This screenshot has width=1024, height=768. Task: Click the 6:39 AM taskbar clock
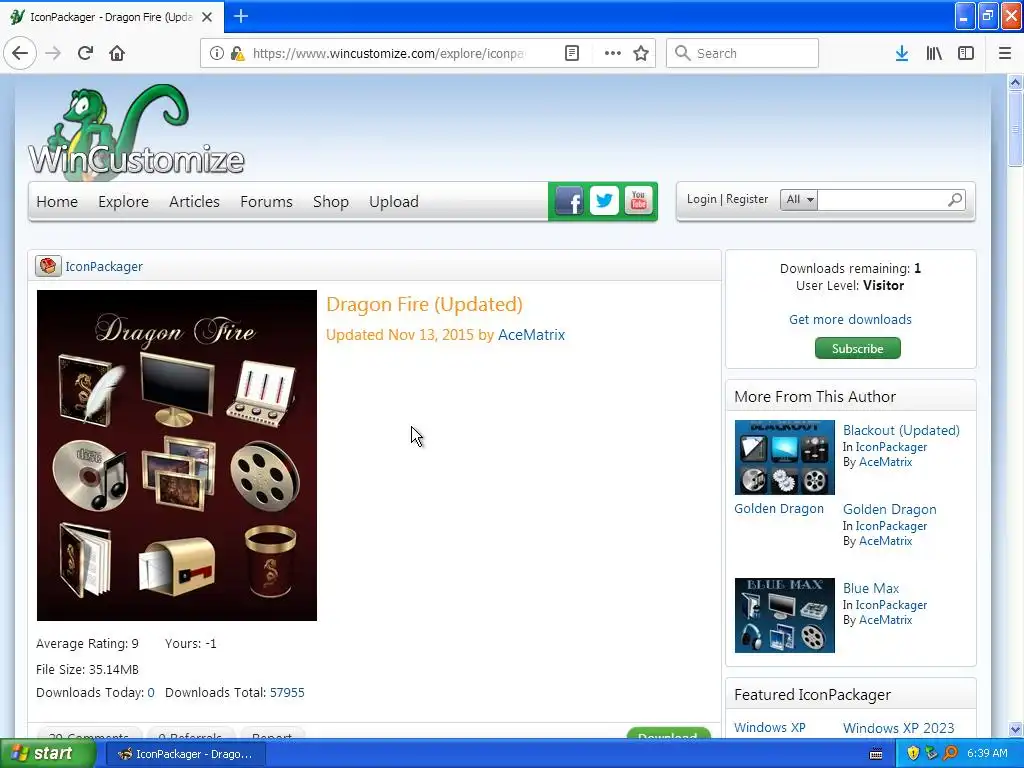(x=987, y=753)
